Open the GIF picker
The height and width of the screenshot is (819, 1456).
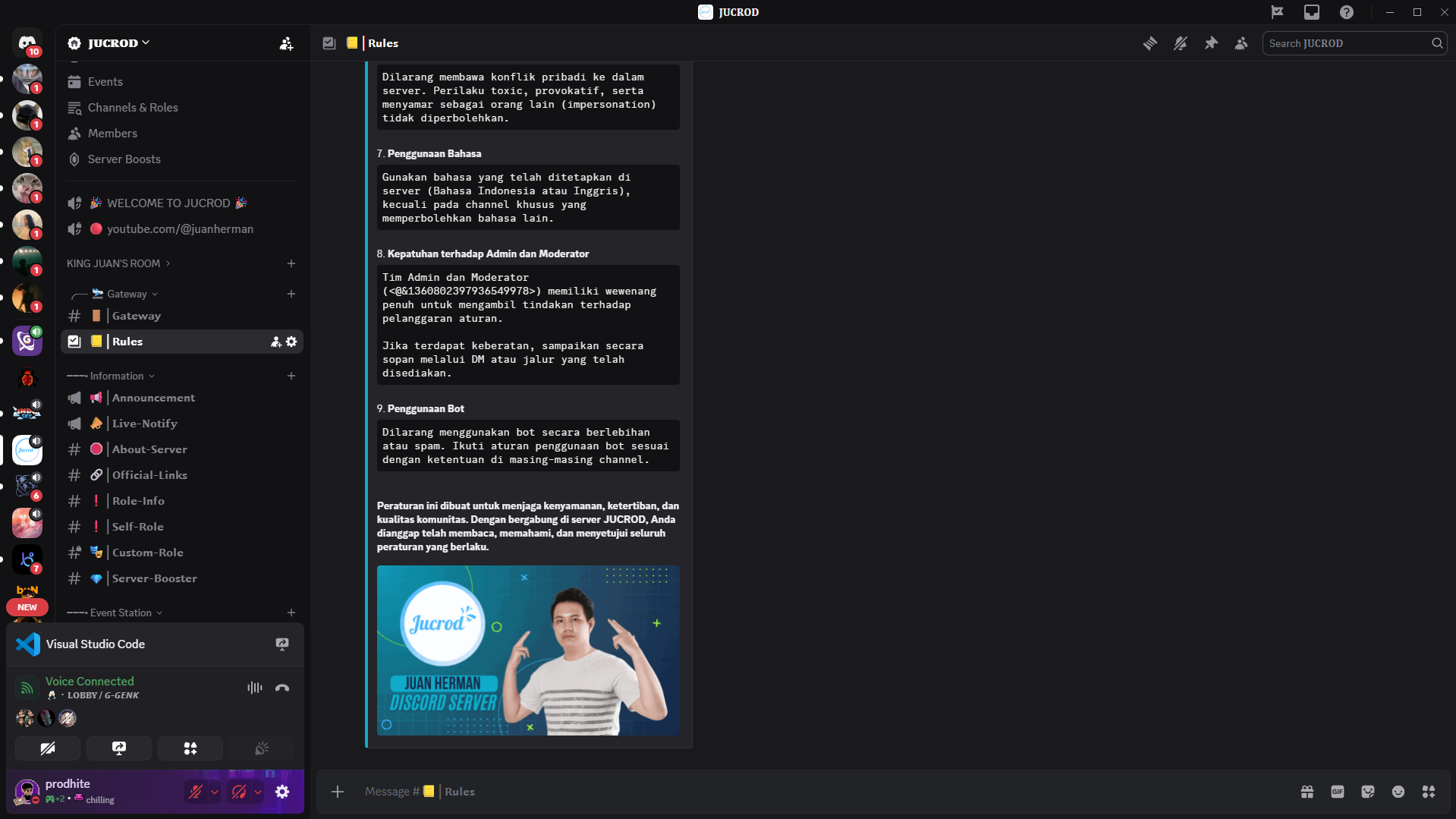(1338, 792)
